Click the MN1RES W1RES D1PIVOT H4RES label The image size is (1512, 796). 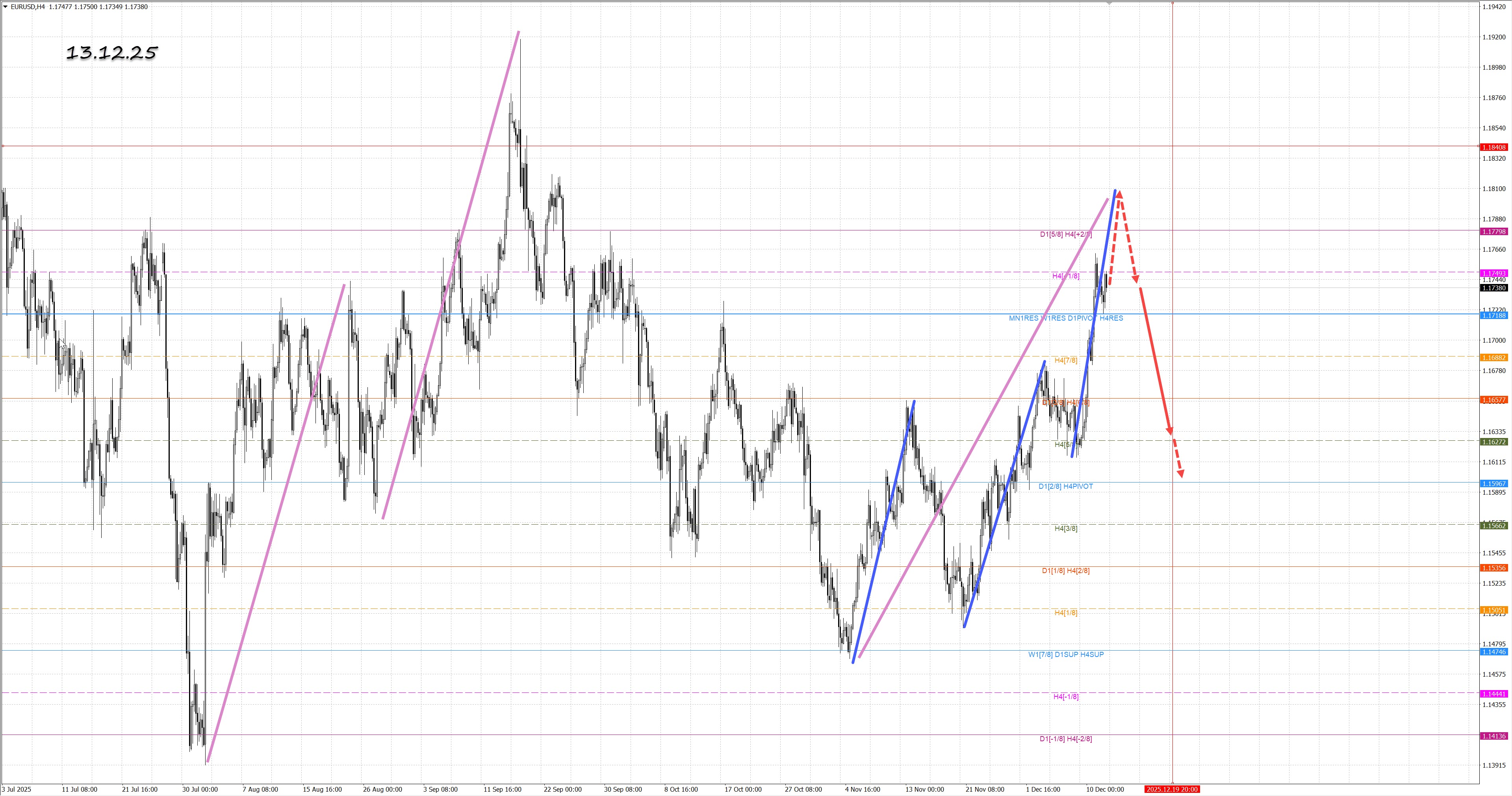tap(1065, 318)
